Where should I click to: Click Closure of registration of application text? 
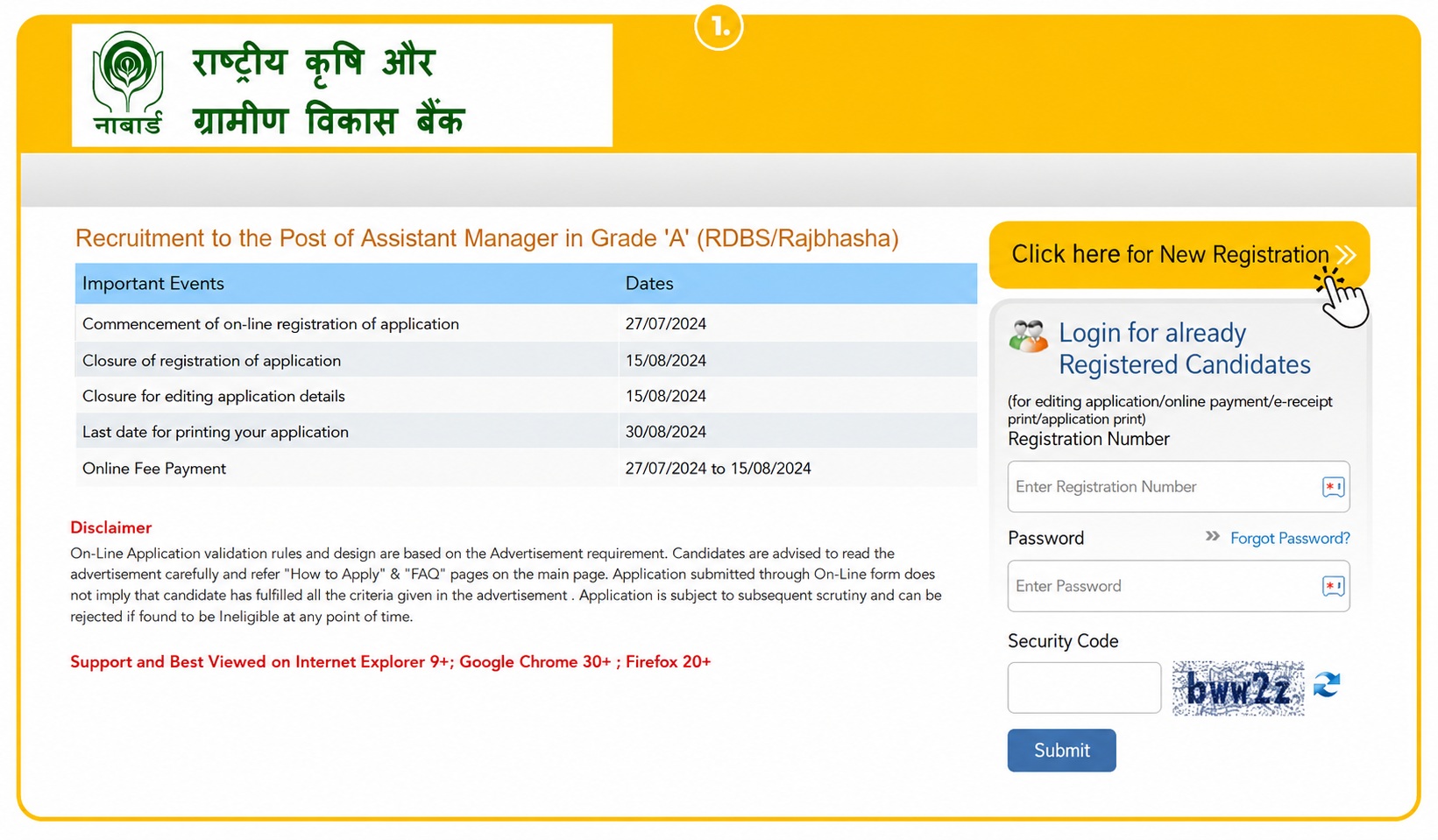click(x=211, y=361)
